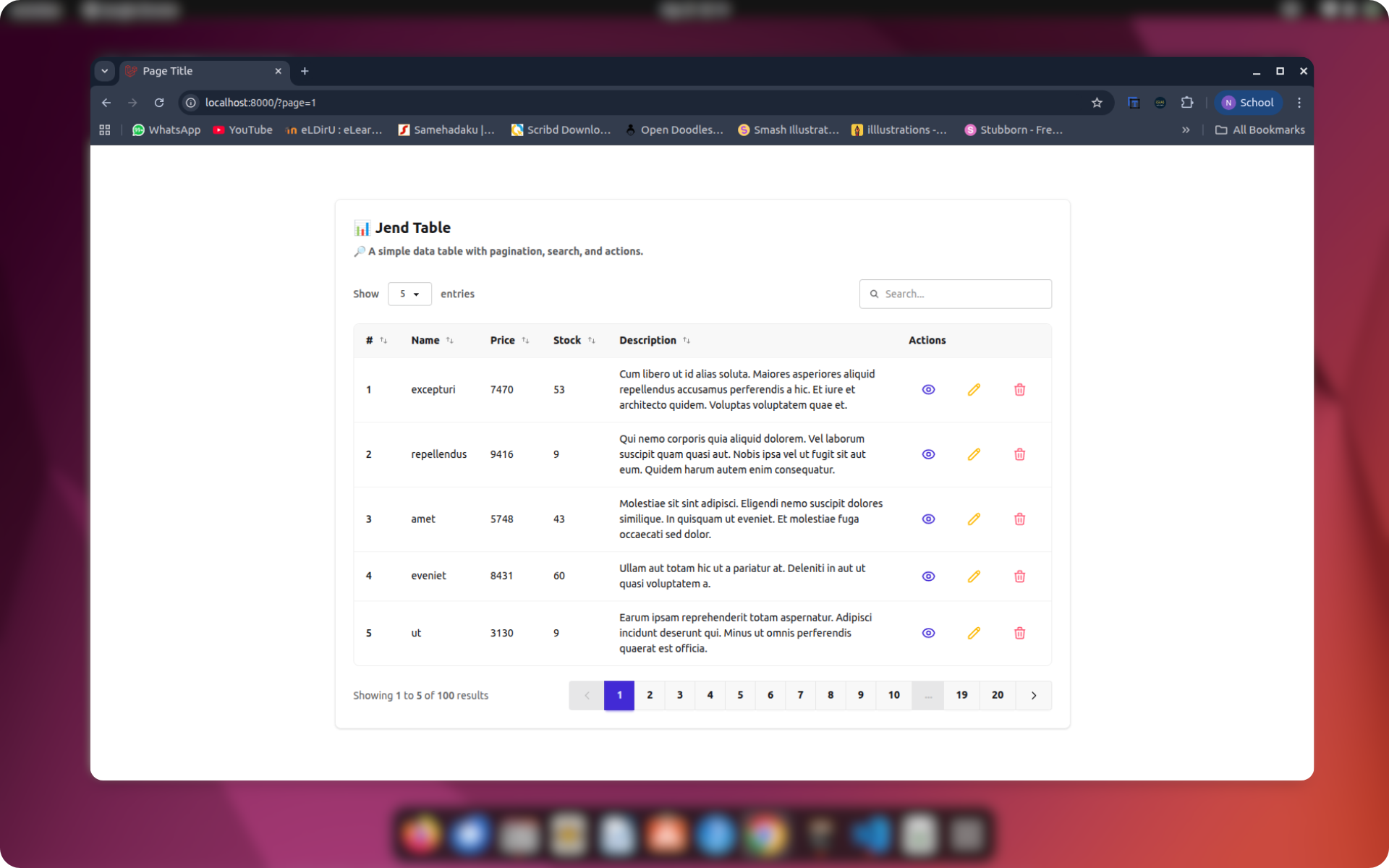Reload the page with the refresh icon
Screen dimensions: 1389x868
(x=159, y=103)
